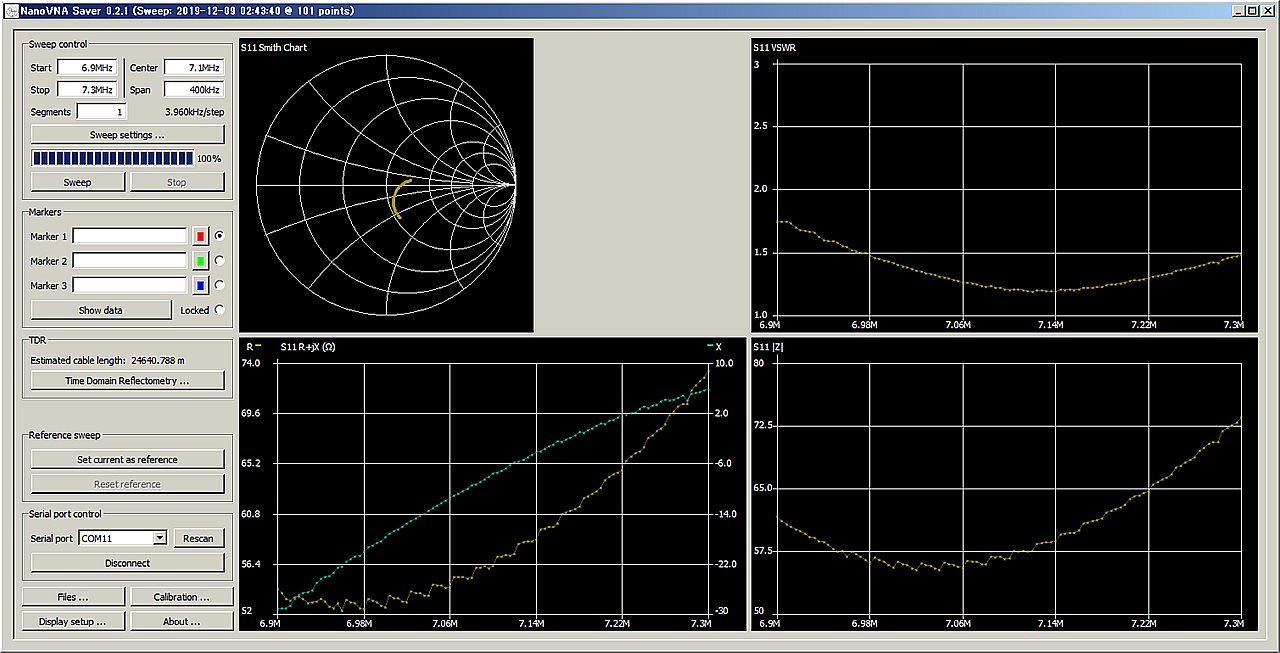Image resolution: width=1280 pixels, height=653 pixels.
Task: Click the Span frequency field
Action: coord(194,90)
